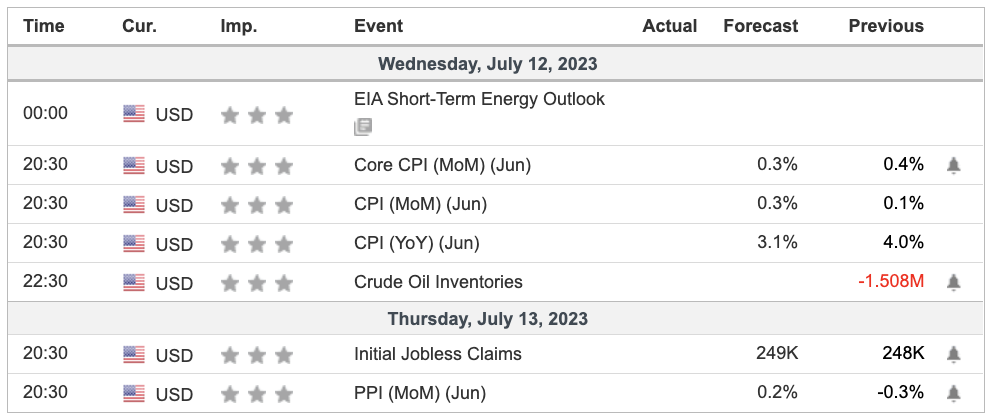Viewport: 992px width, 420px height.
Task: Open CPI (YoY) (Jun) event link
Action: (x=417, y=243)
